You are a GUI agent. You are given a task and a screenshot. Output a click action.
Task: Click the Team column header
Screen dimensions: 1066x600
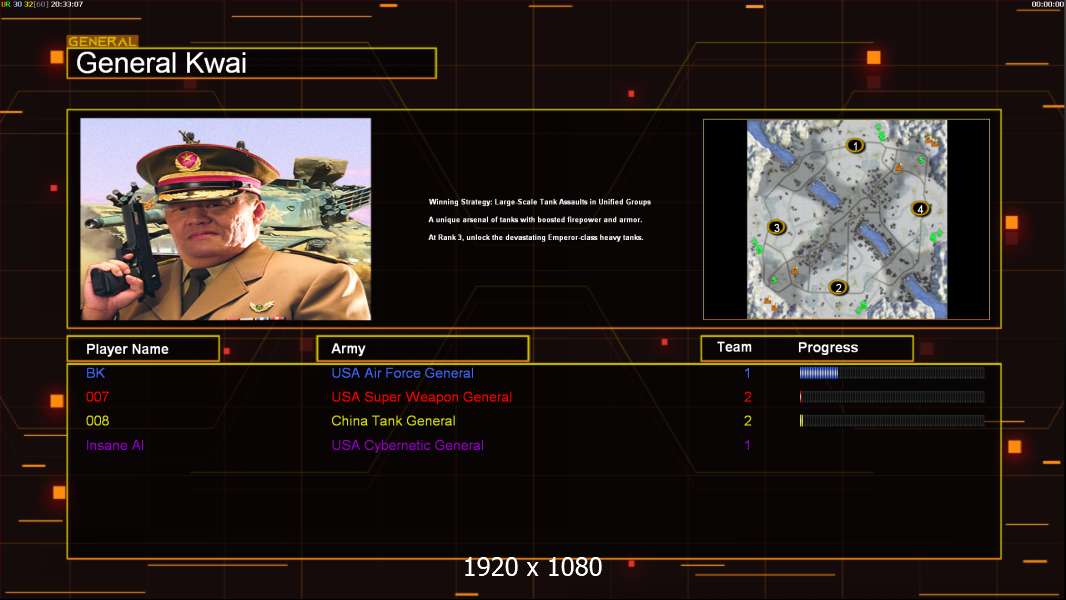[x=734, y=347]
